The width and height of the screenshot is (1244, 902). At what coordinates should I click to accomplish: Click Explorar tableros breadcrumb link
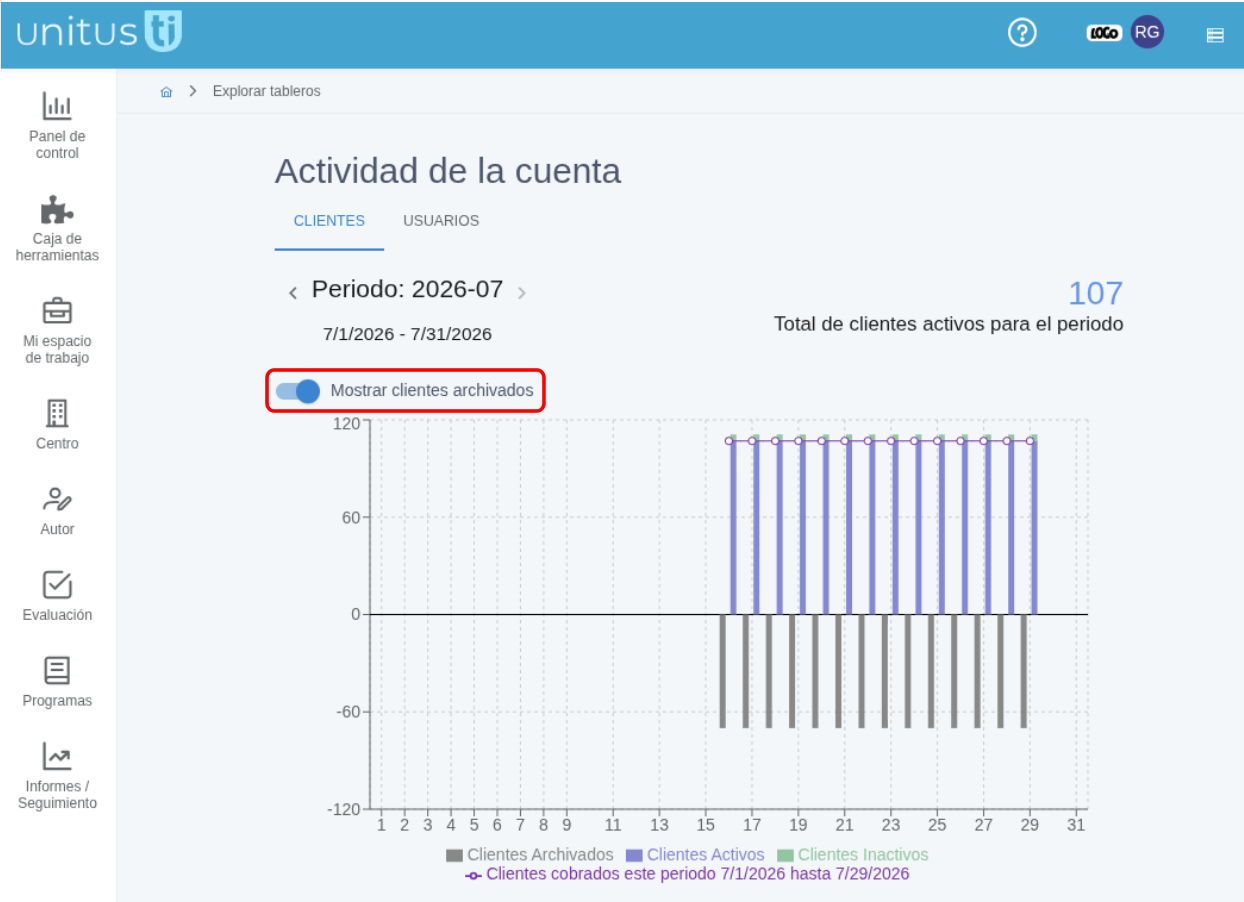pos(267,91)
